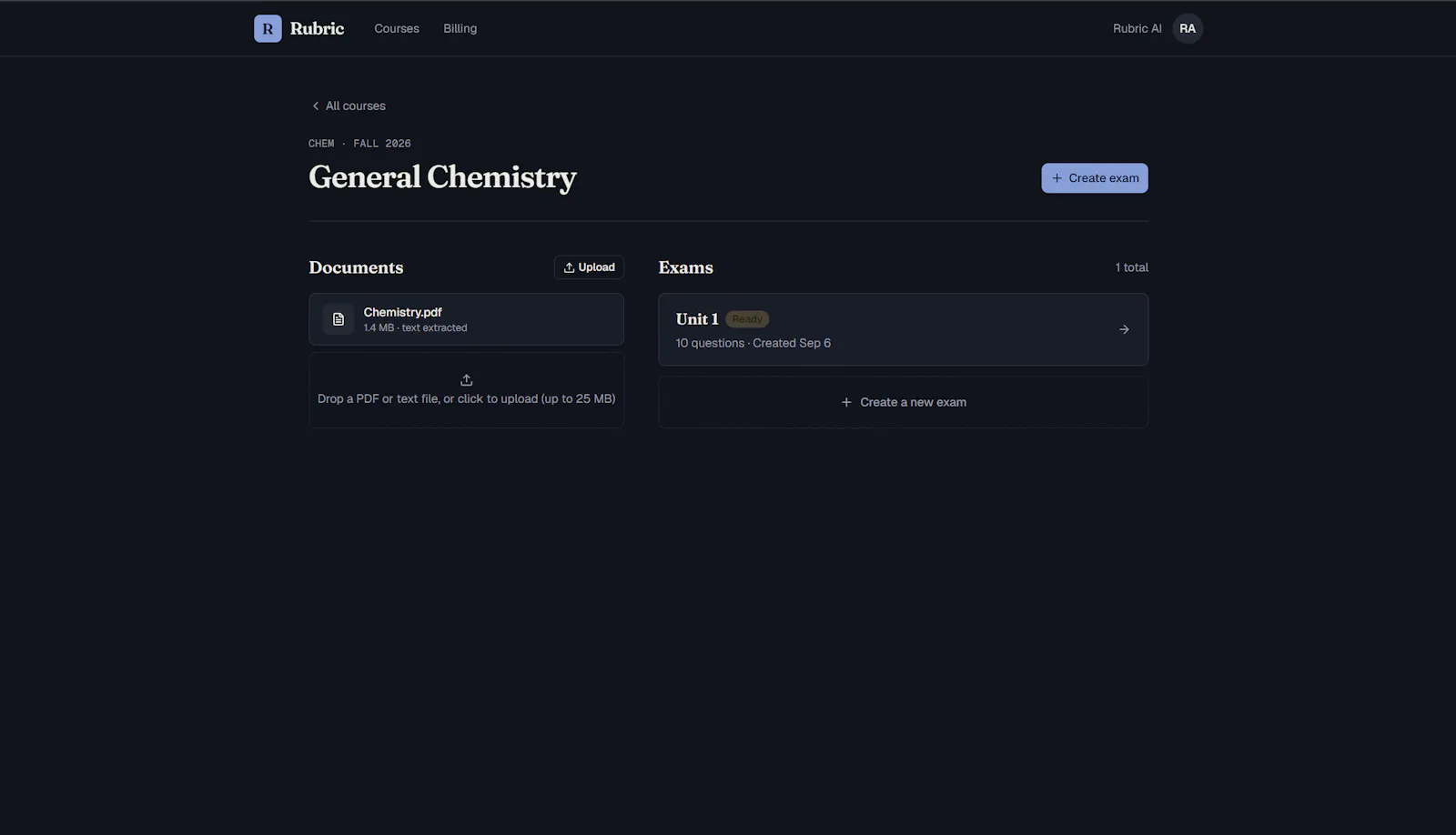Image resolution: width=1456 pixels, height=835 pixels.
Task: Click the CHEM · FALL 2026 label
Action: click(359, 144)
